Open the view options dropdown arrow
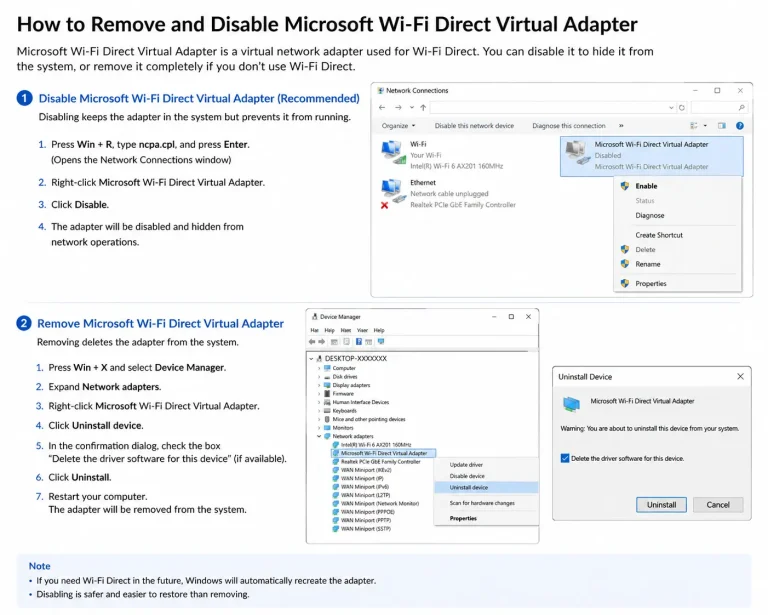Viewport: 768px width, 615px height. pos(705,126)
